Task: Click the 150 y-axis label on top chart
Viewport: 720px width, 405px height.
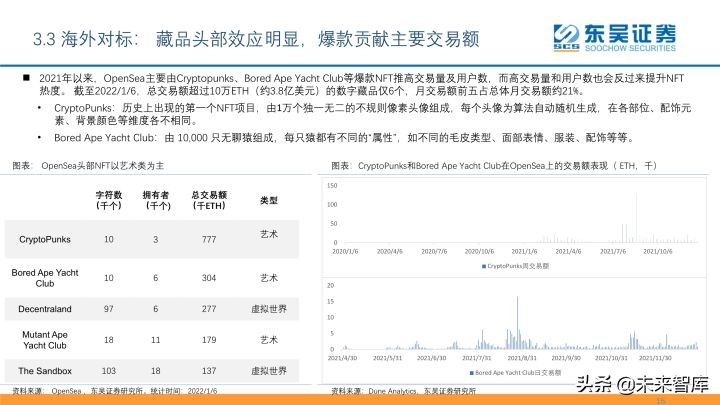Action: (332, 186)
